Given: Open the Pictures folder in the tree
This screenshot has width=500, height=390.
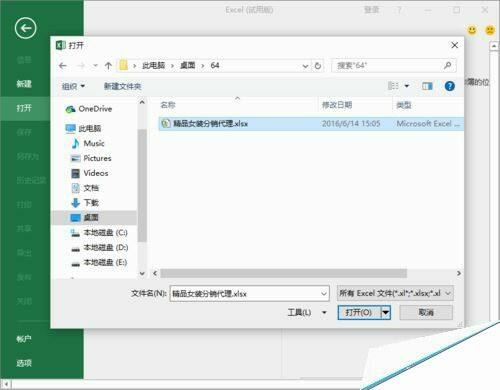Looking at the screenshot, I should [91, 158].
